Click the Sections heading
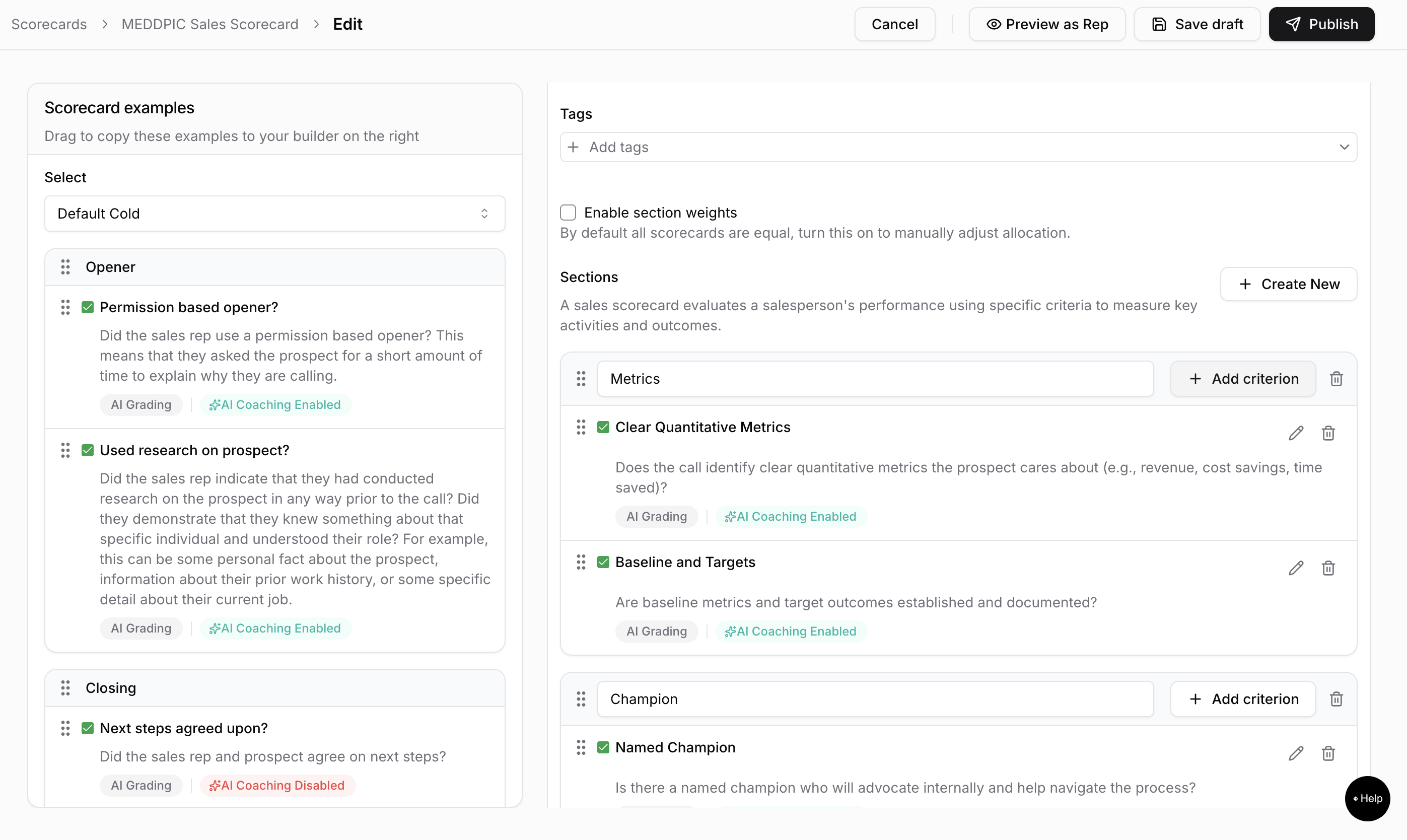This screenshot has width=1407, height=840. pos(589,277)
